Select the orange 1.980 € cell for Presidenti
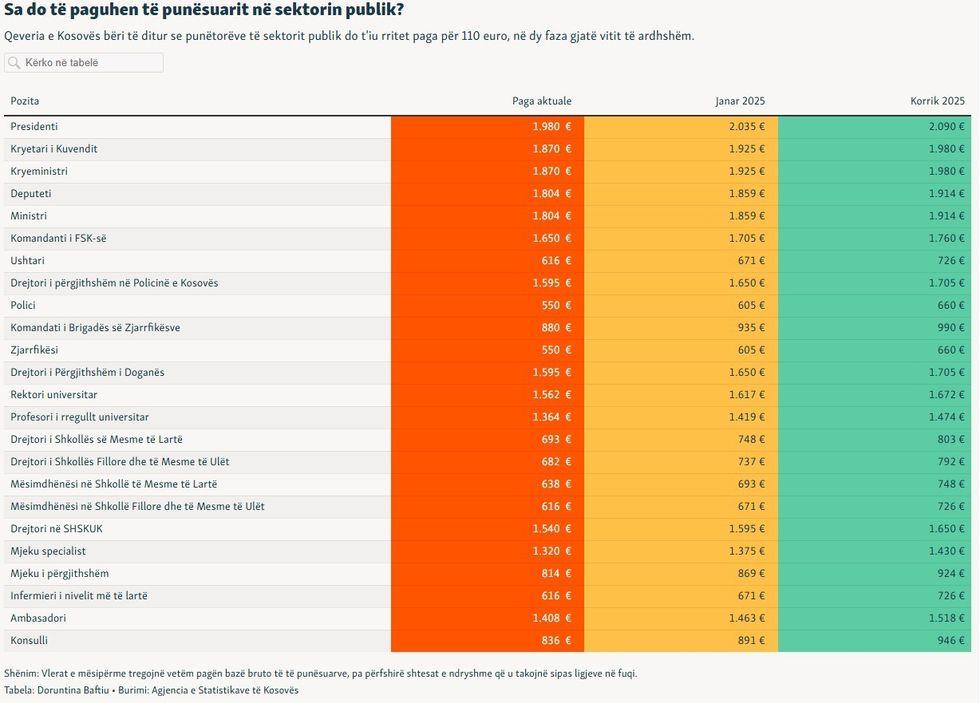 point(552,127)
